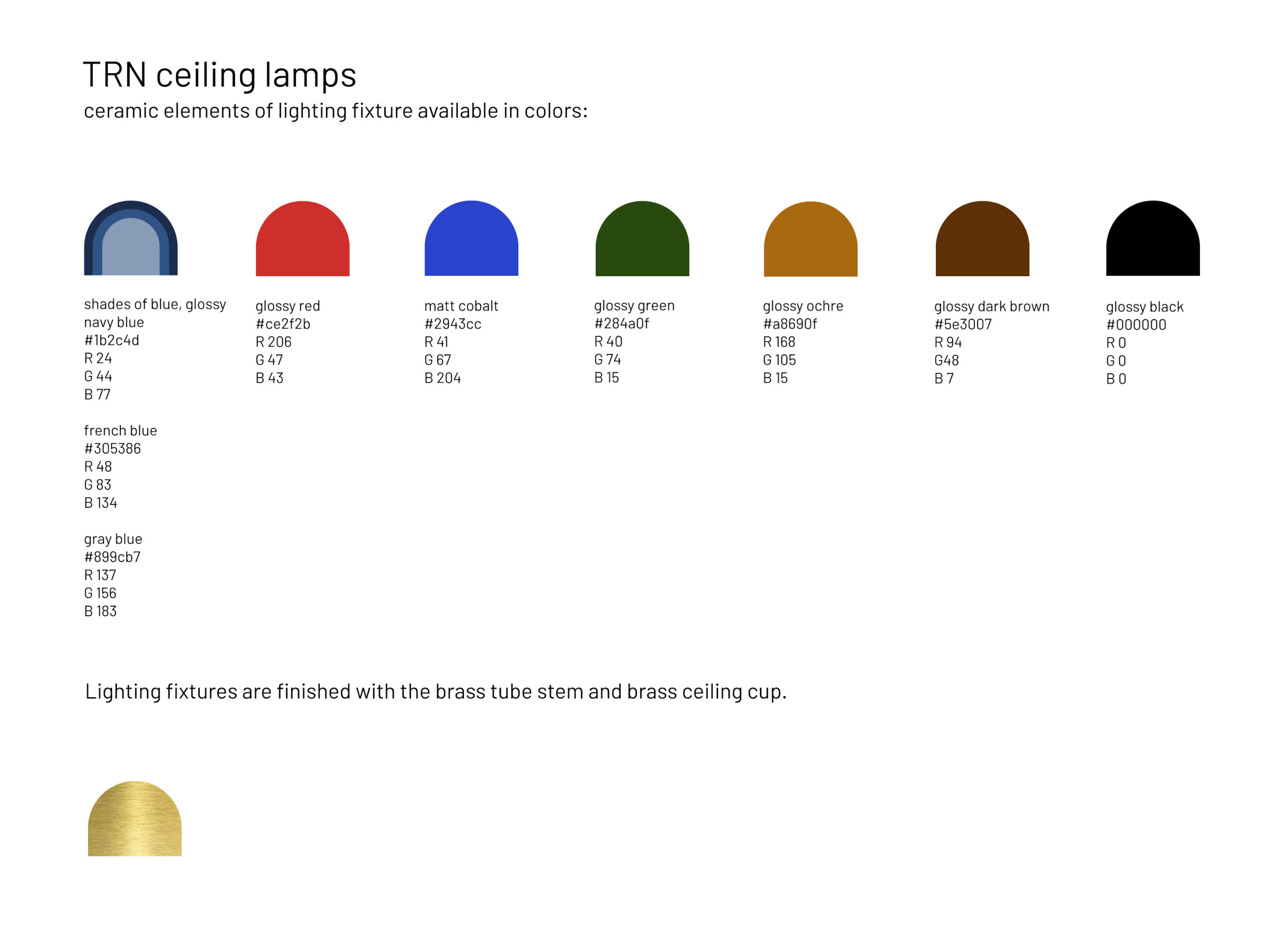Select the #284a0f green hex code

point(622,324)
